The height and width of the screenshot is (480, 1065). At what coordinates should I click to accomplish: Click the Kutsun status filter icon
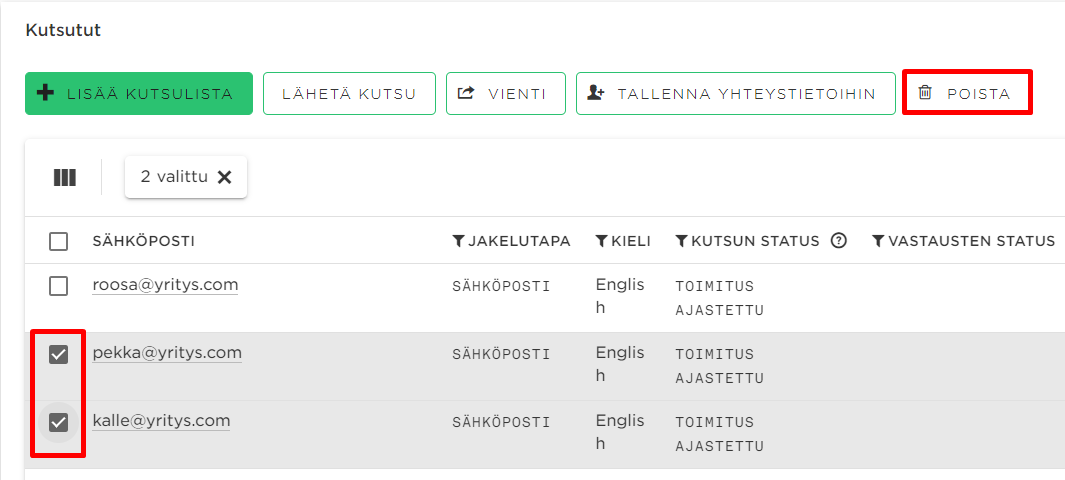(682, 241)
